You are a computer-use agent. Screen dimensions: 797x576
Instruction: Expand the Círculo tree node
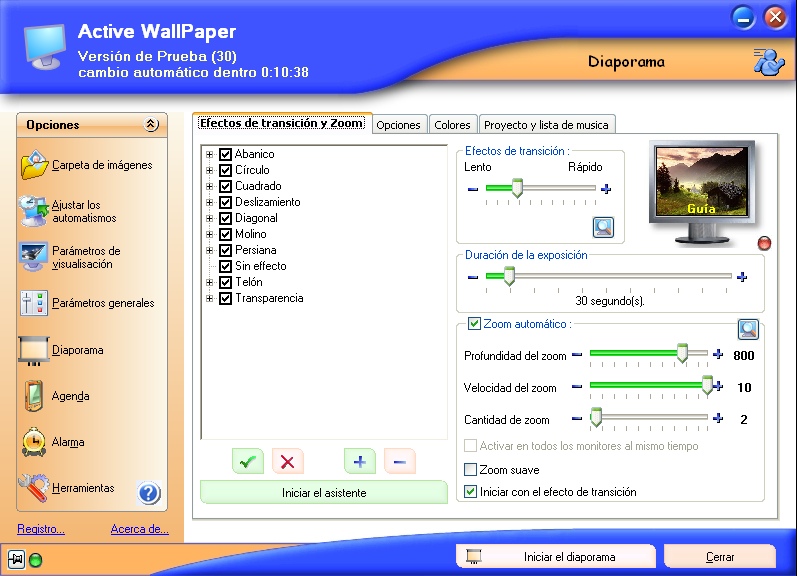pos(209,170)
